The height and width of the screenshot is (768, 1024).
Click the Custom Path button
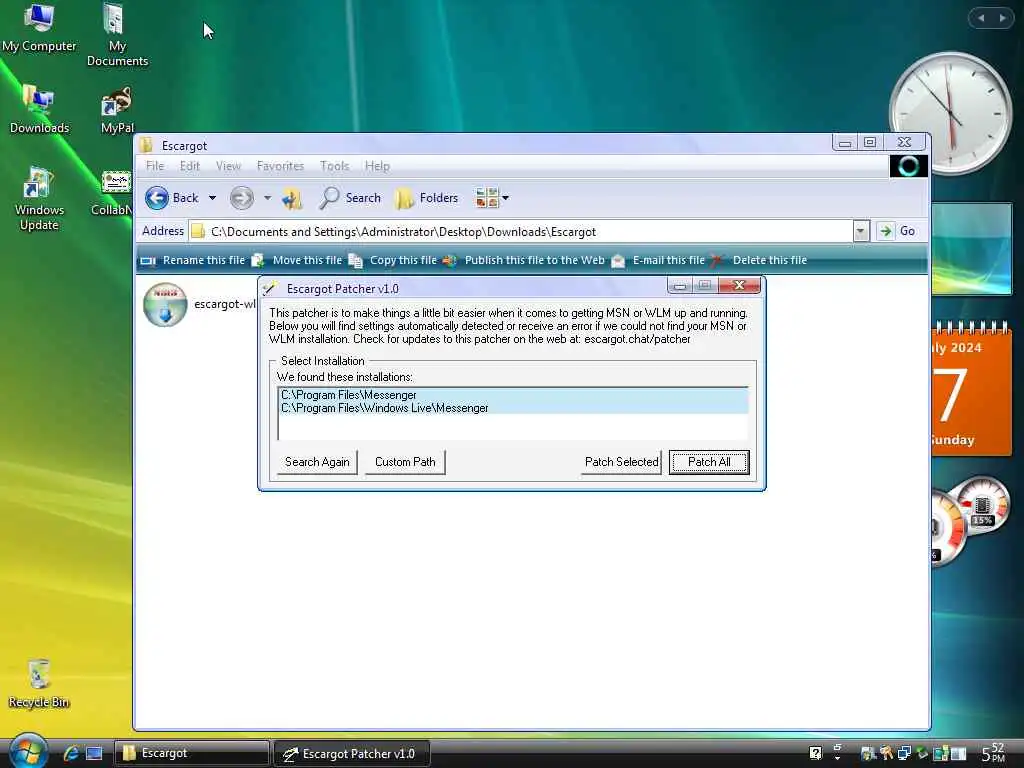pyautogui.click(x=405, y=462)
